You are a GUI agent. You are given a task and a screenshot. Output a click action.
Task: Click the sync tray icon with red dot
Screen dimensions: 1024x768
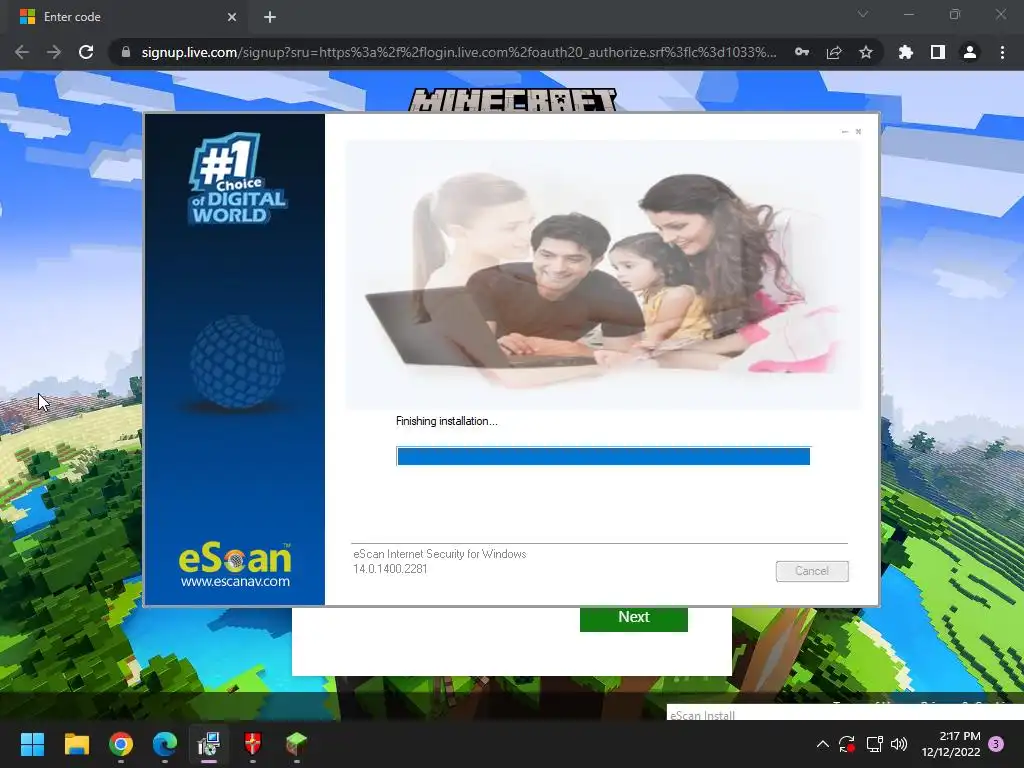tap(847, 744)
